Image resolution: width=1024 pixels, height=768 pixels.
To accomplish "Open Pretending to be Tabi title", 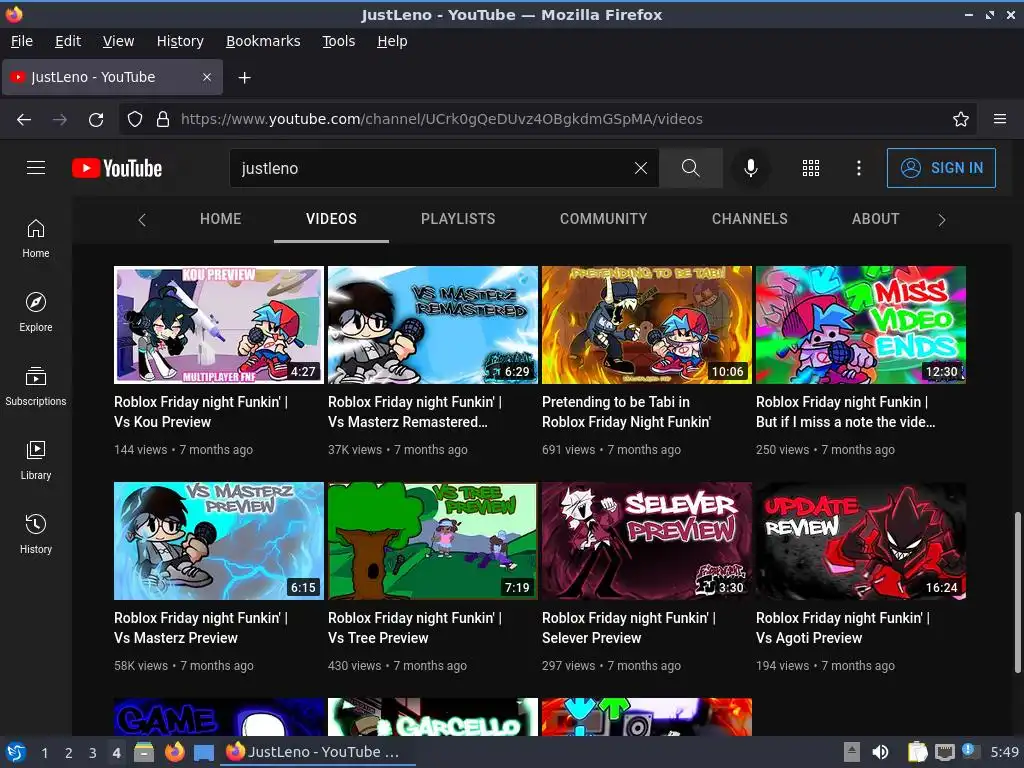I will click(x=626, y=412).
